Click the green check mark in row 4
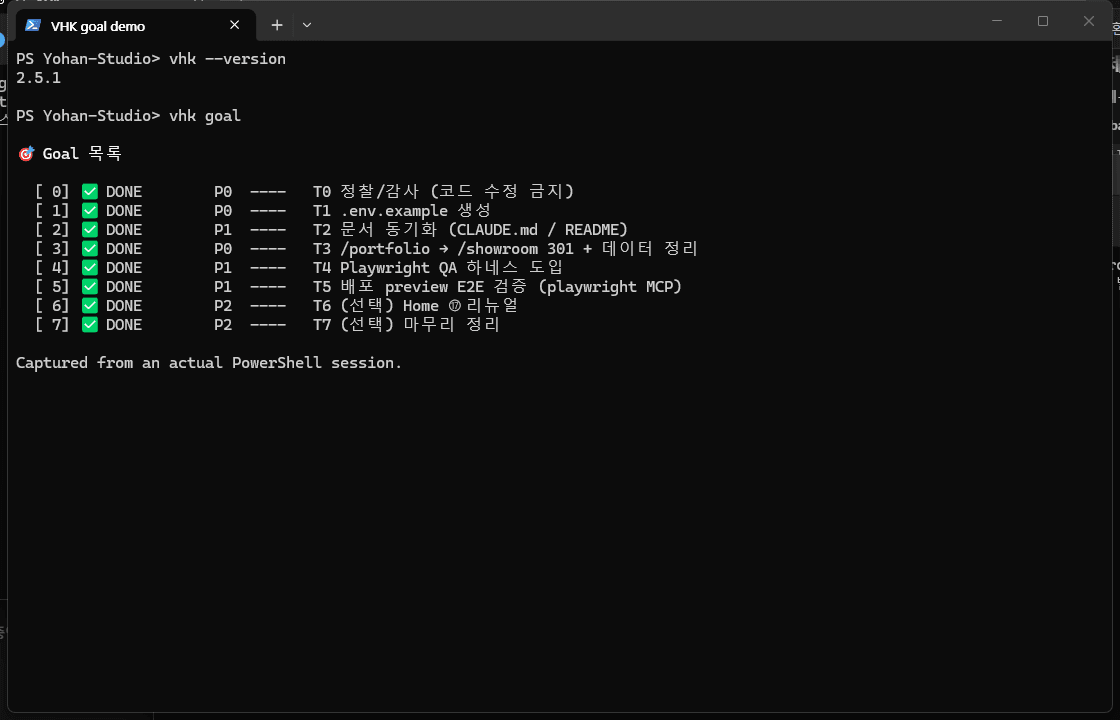 pos(89,267)
